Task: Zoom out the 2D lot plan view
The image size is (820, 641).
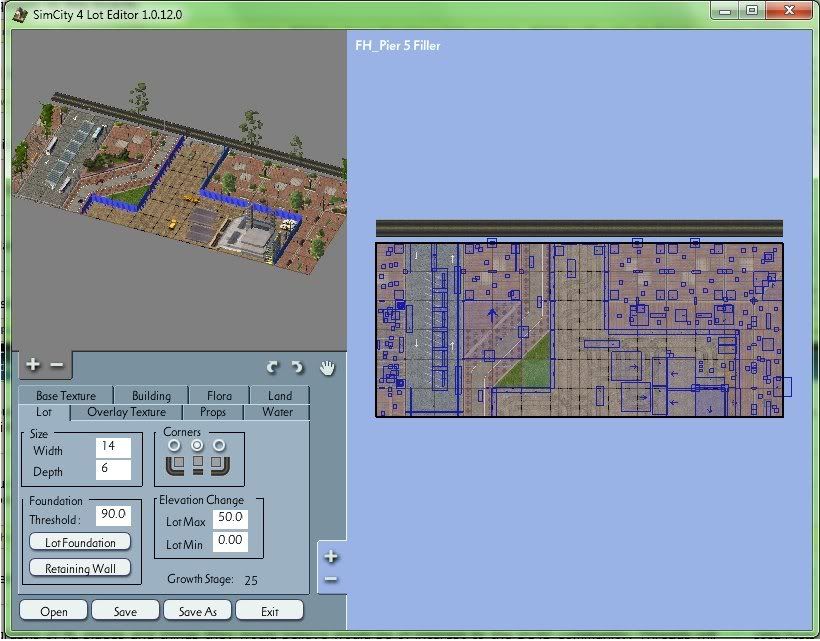Action: coord(331,579)
